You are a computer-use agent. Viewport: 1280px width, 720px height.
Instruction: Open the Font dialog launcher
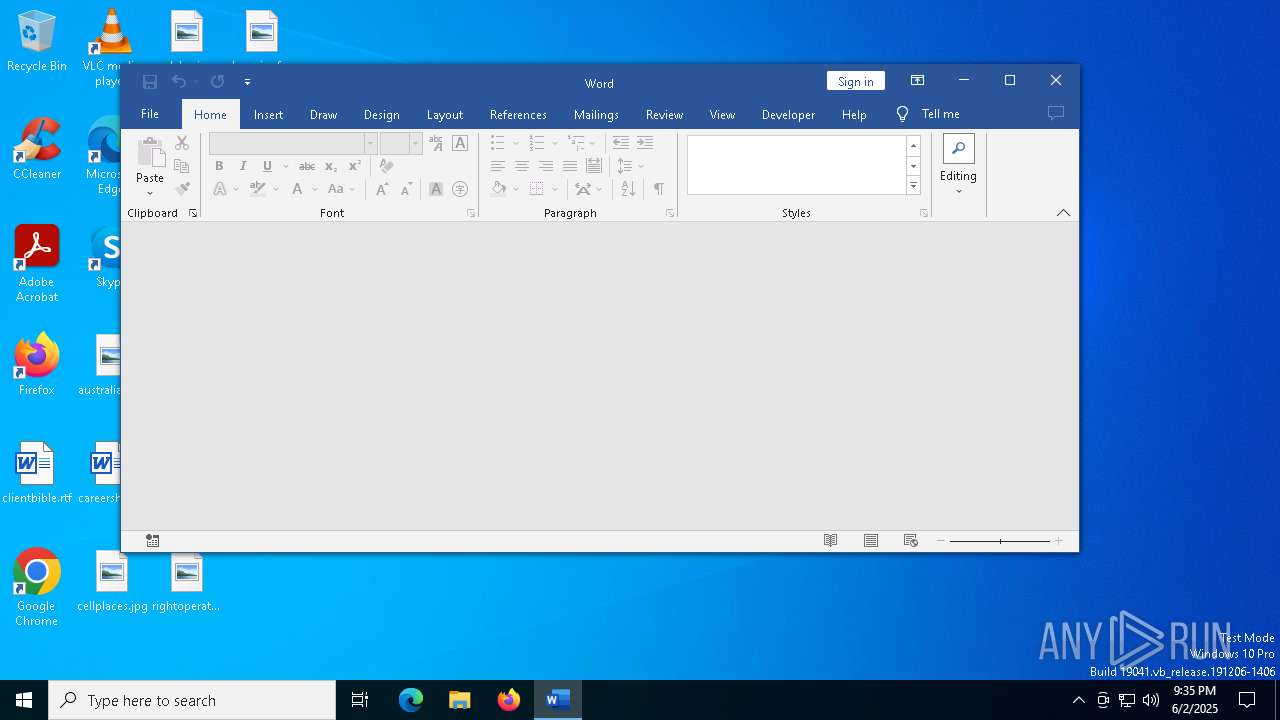[x=471, y=213]
